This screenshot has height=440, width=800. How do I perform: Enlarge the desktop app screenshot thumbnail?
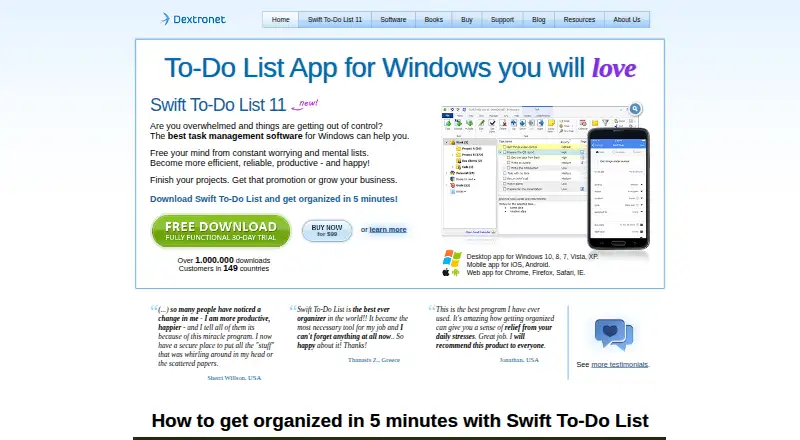[515, 171]
